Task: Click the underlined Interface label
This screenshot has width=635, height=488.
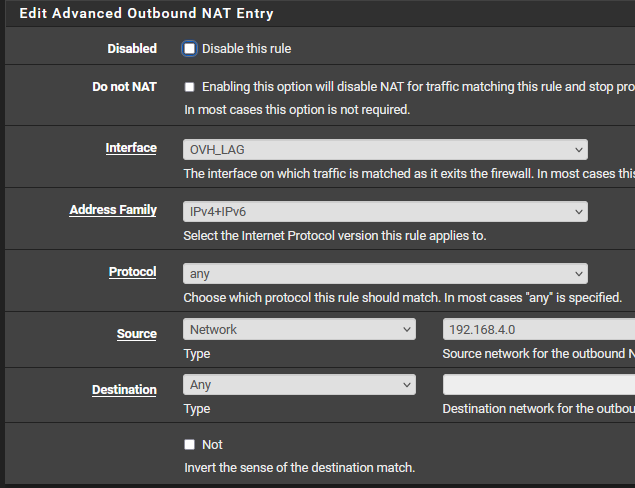Action: point(131,148)
